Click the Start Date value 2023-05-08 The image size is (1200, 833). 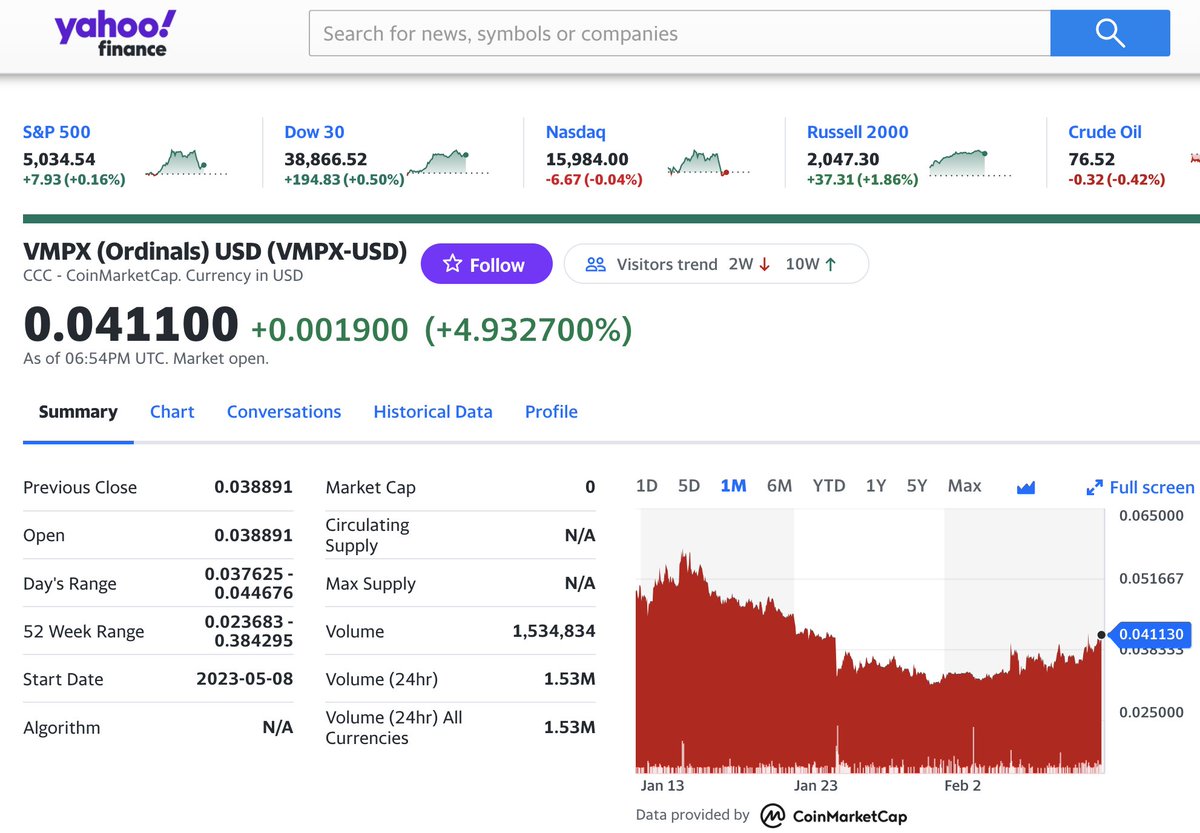pos(245,679)
